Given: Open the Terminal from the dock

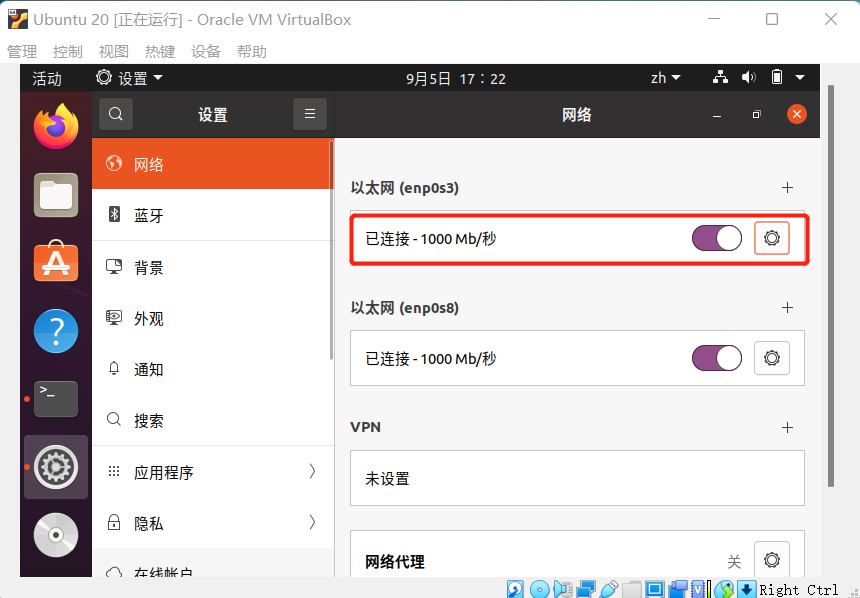Looking at the screenshot, I should (x=56, y=399).
